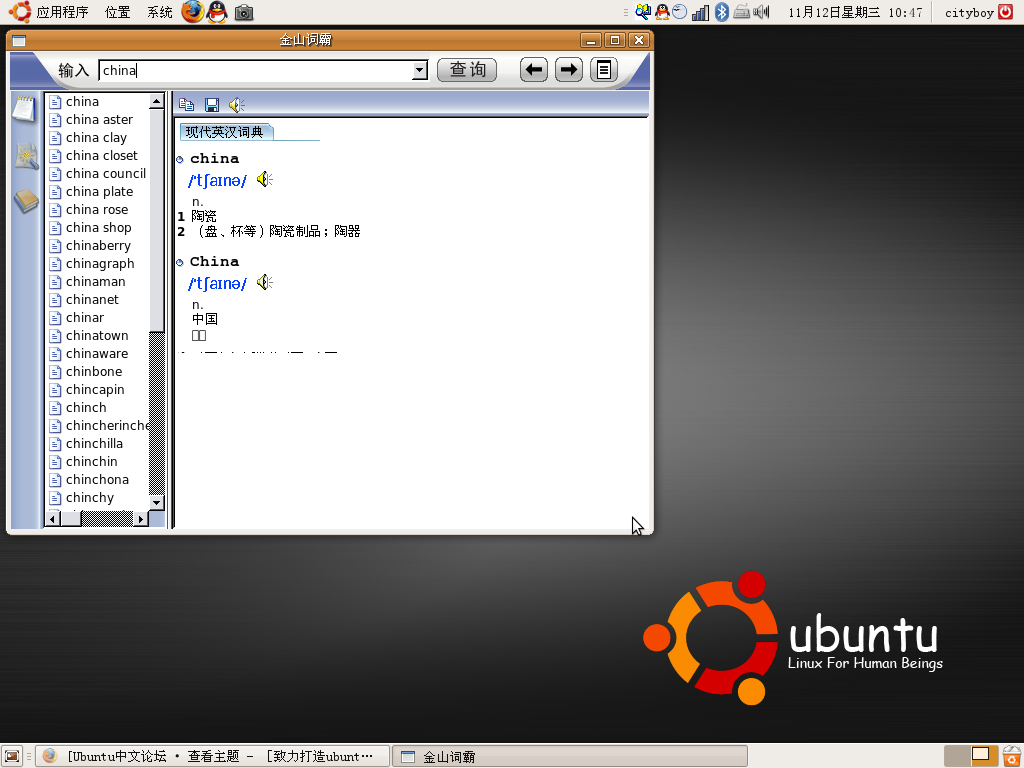Click the QQ penguin tray icon
1024x768 pixels.
662,12
